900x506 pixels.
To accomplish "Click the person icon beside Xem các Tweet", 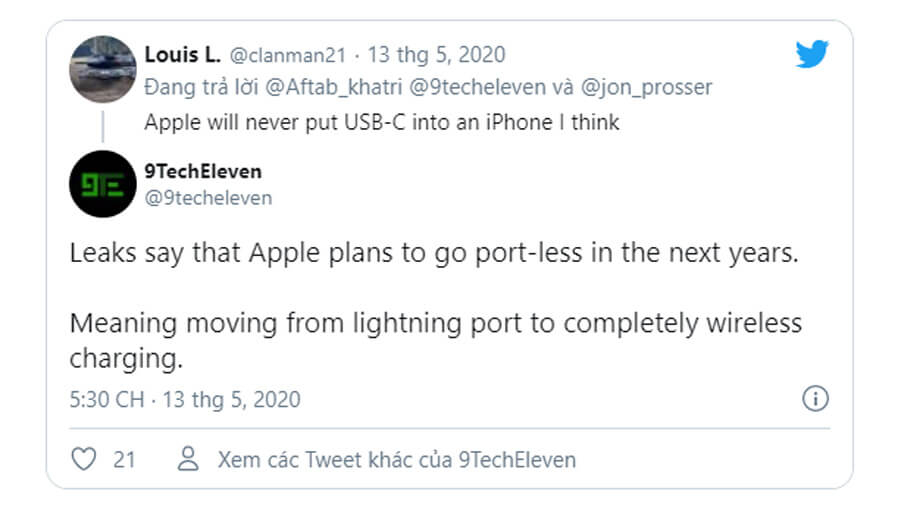I will click(x=187, y=460).
